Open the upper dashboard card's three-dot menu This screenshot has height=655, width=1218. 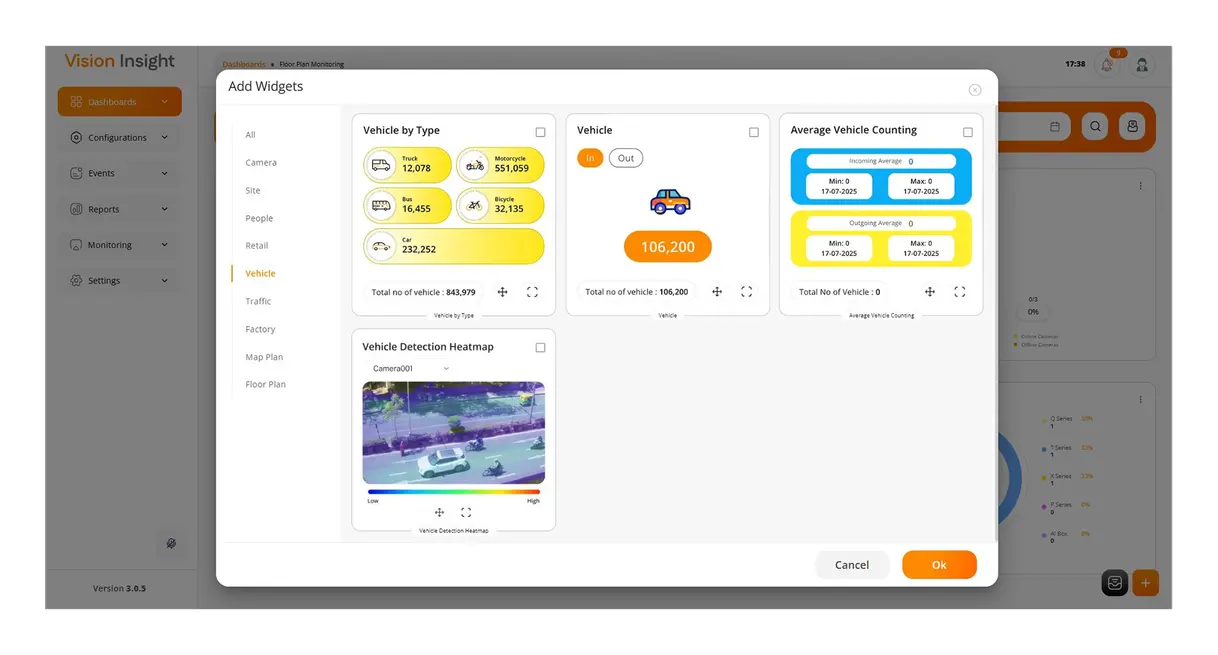coord(1141,186)
